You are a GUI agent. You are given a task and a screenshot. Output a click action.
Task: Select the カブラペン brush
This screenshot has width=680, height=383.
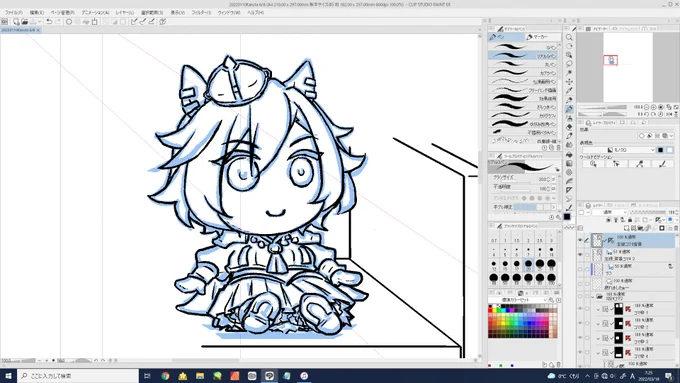tap(523, 73)
